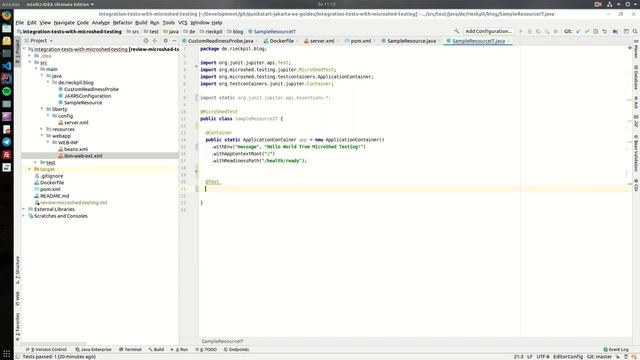
Task: Open the Endpoints tool window
Action: click(x=236, y=349)
